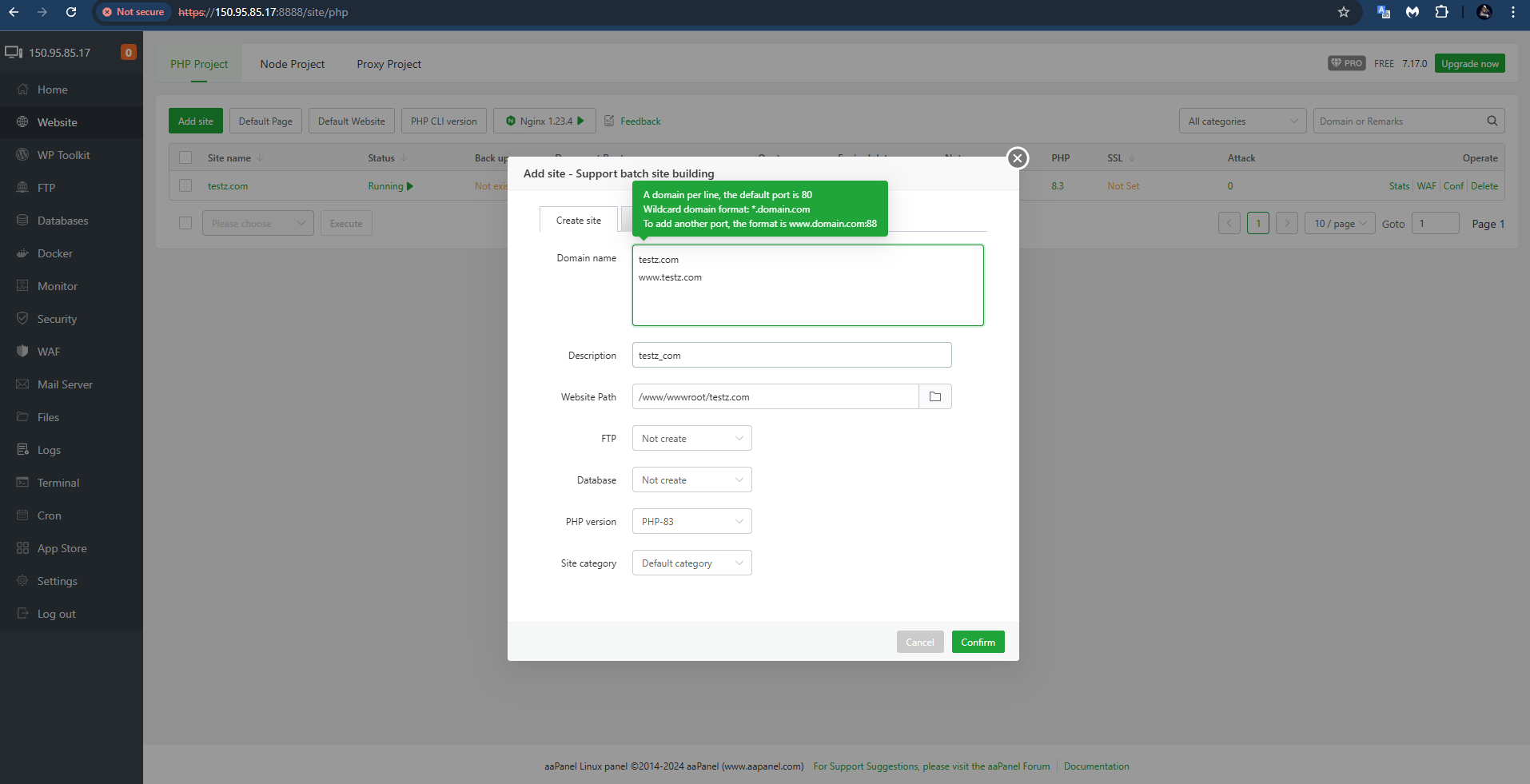Click the Add site button
The height and width of the screenshot is (784, 1530).
click(196, 121)
